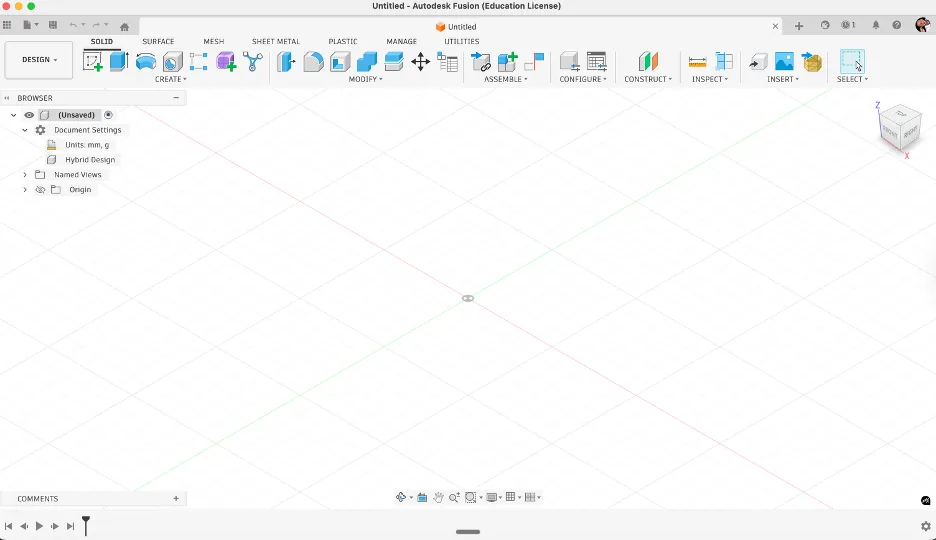Open the CONFIGURE dropdown menu
Viewport: 936px width, 540px height.
click(583, 79)
